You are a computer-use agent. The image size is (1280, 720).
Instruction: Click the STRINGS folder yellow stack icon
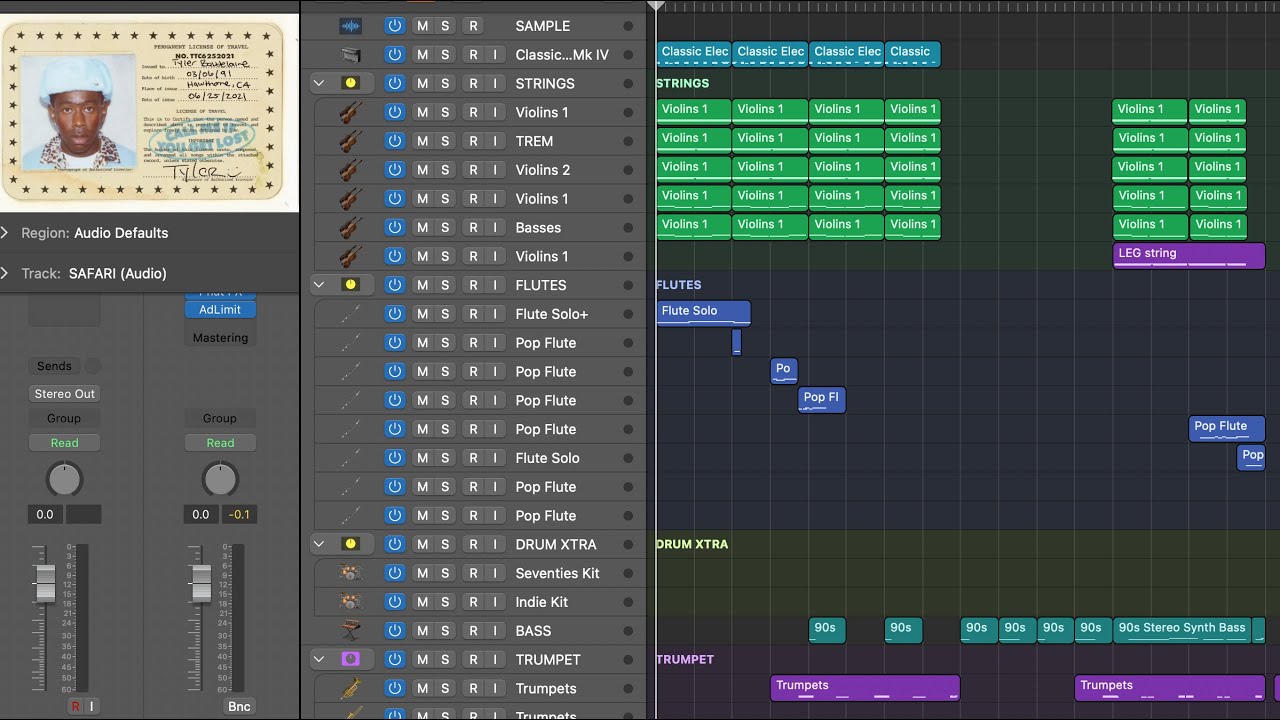tap(350, 84)
